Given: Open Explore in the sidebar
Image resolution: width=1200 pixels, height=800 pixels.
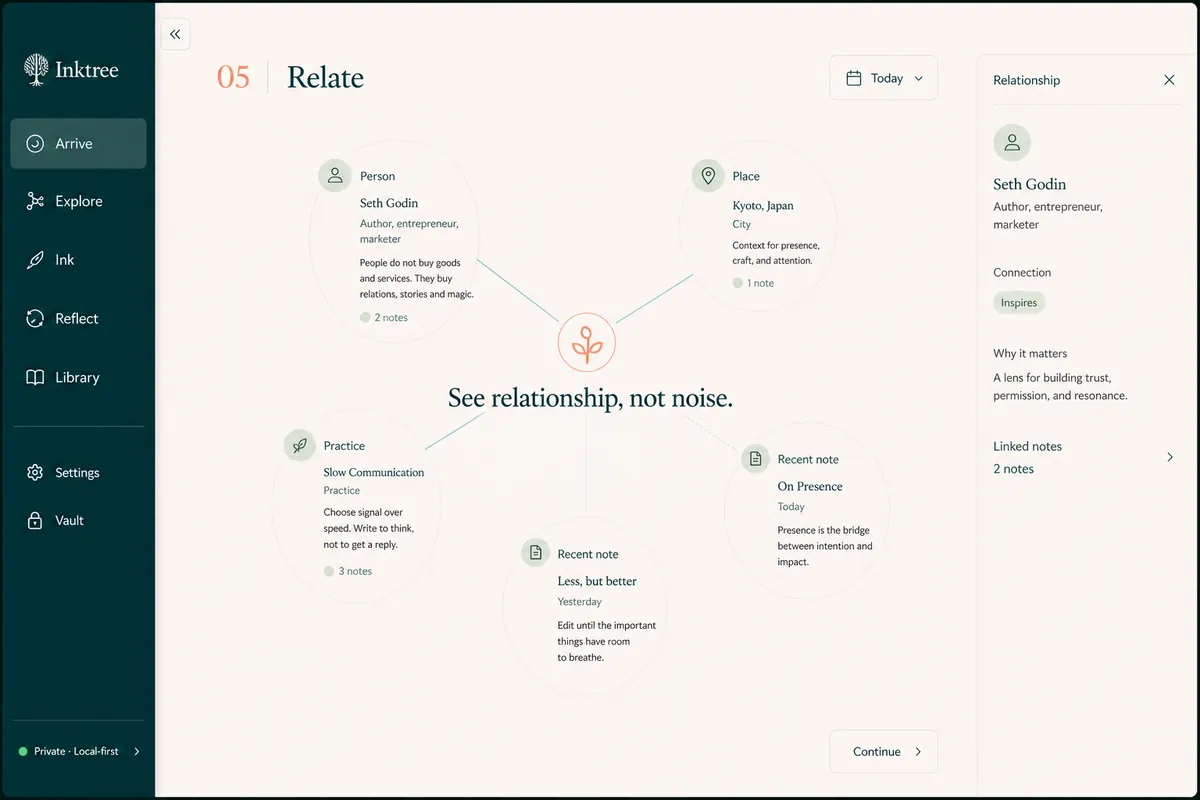Looking at the screenshot, I should coord(78,201).
